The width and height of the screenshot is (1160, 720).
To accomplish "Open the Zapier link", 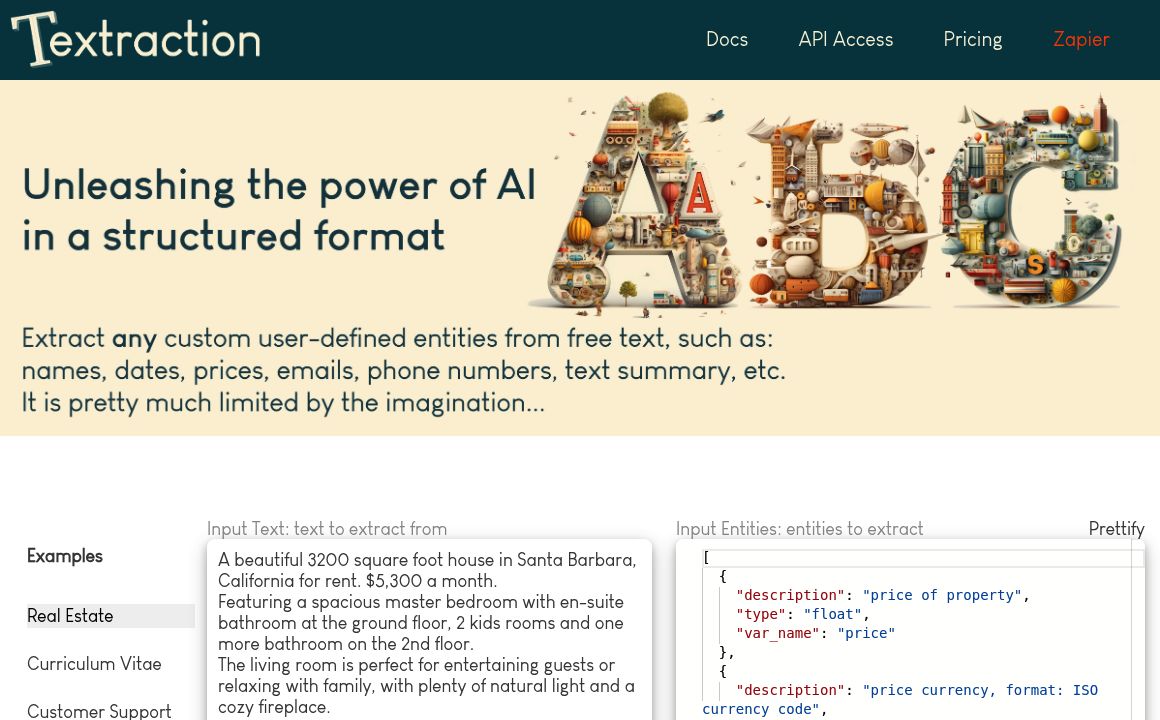I will [1080, 39].
